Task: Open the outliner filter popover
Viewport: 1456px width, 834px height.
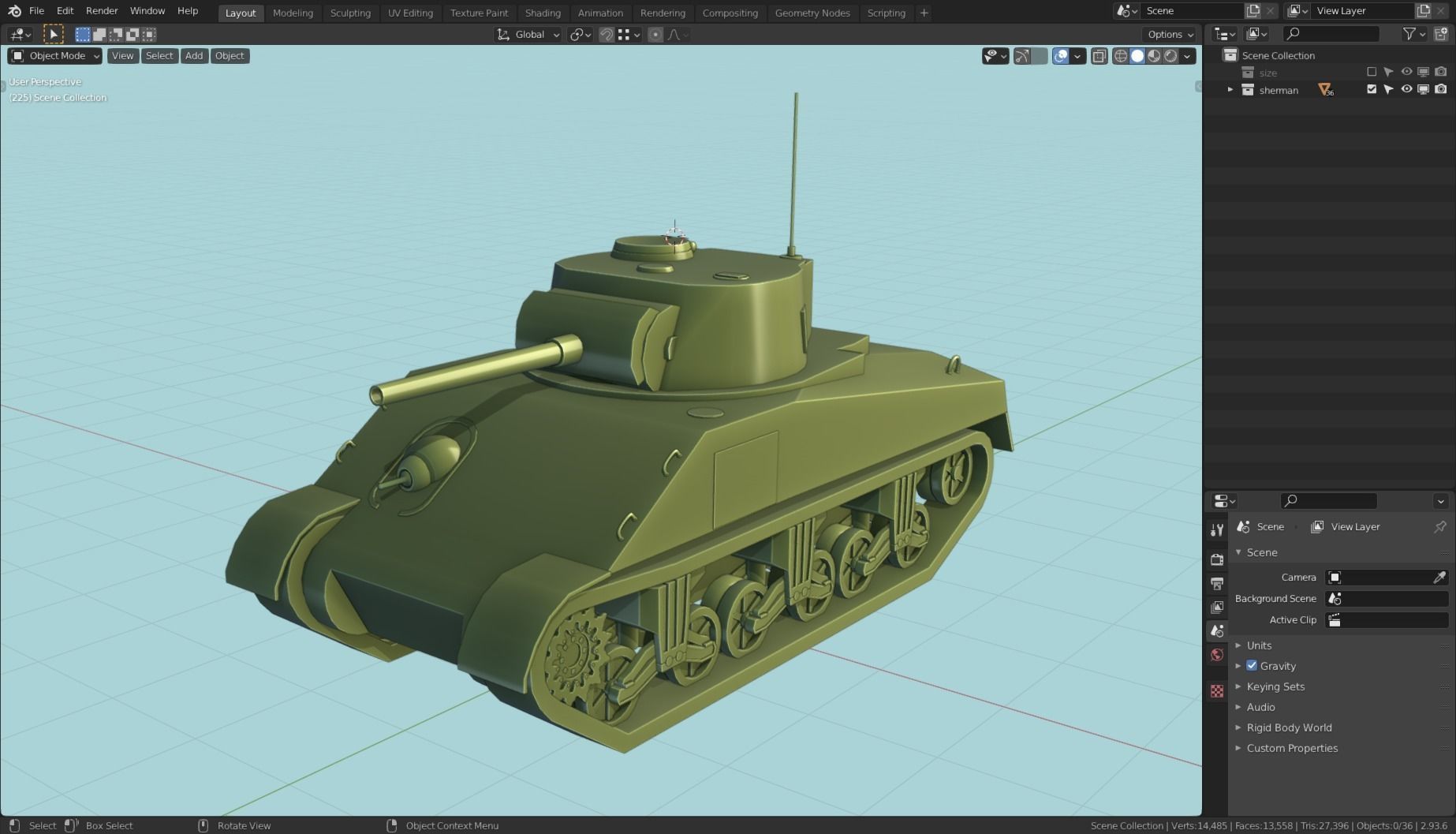Action: 1413,34
